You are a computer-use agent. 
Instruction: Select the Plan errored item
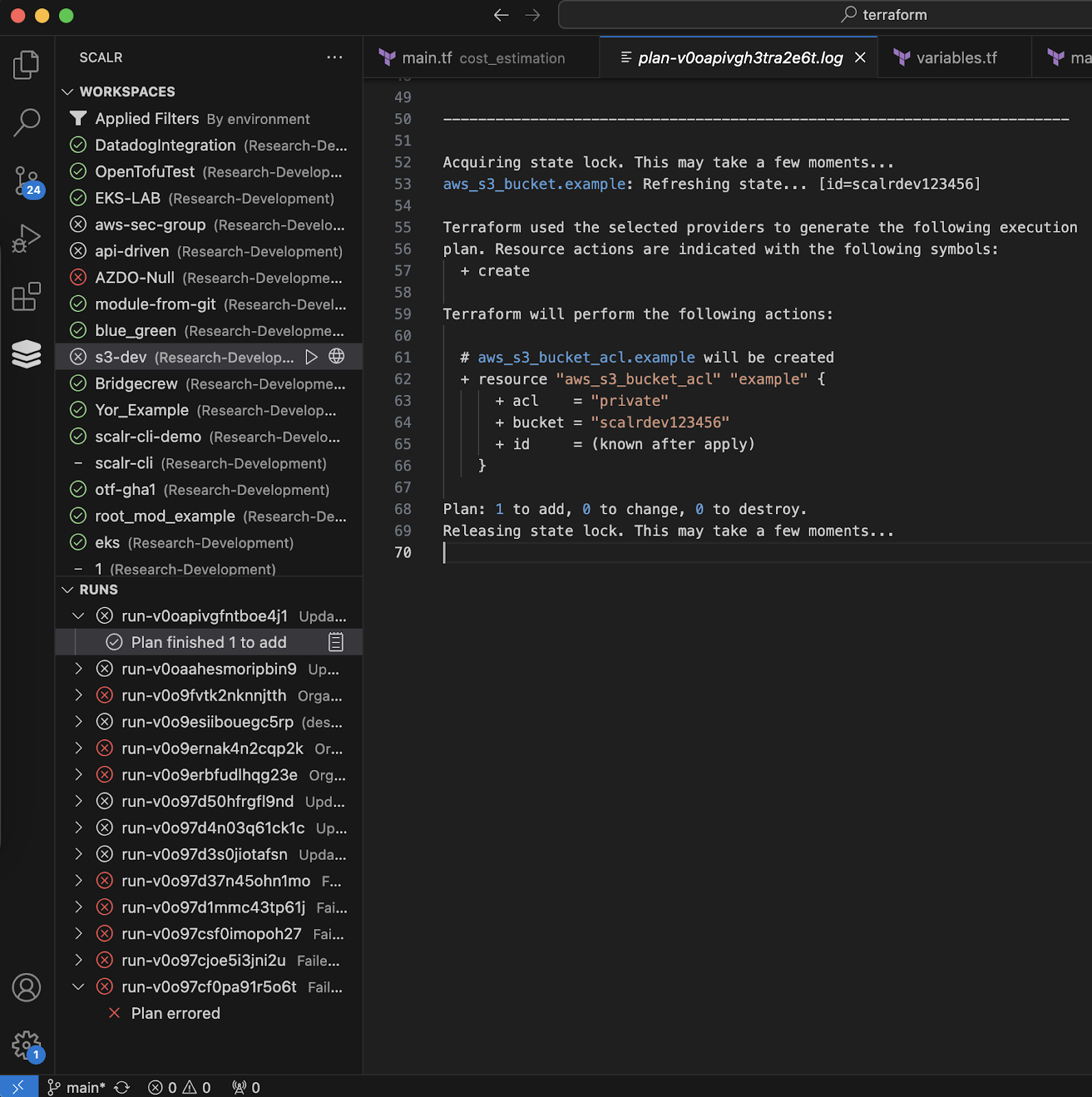209,1013
